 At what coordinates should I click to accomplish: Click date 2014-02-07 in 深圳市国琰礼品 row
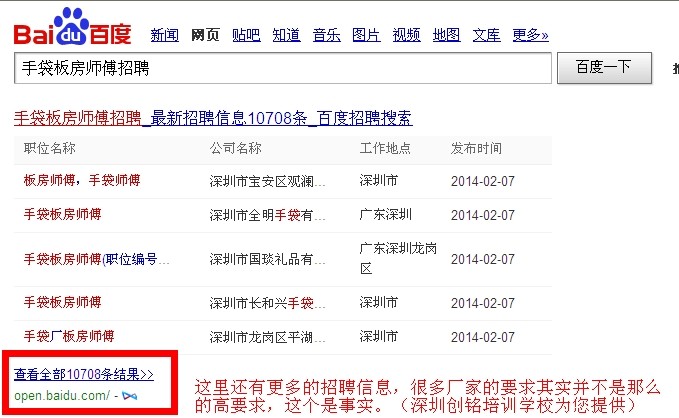tap(483, 259)
